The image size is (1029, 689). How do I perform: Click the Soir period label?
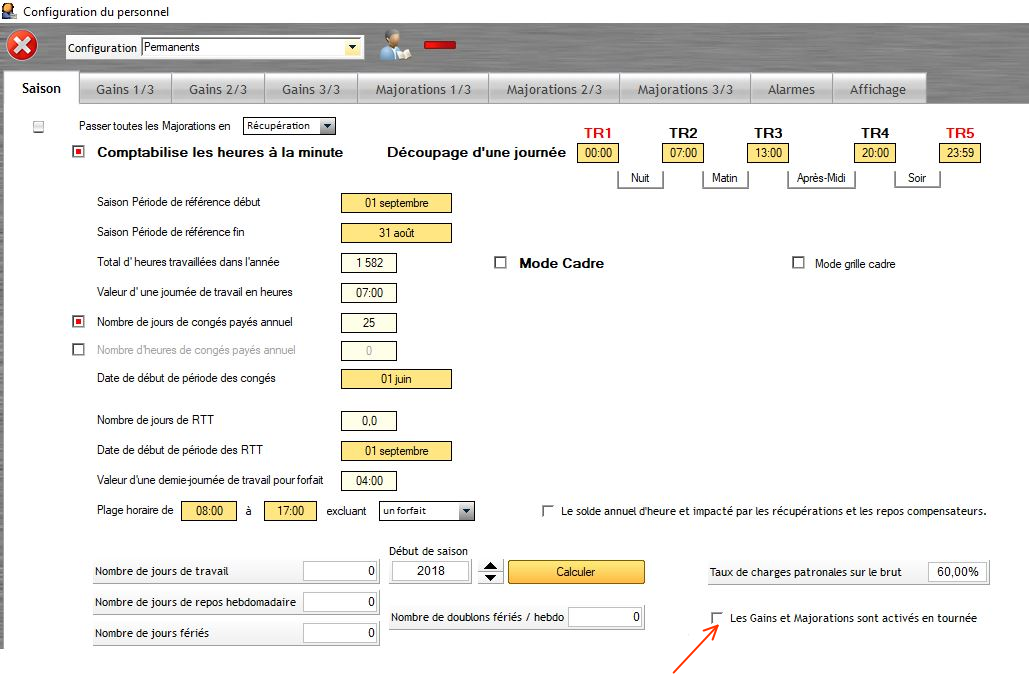[917, 178]
